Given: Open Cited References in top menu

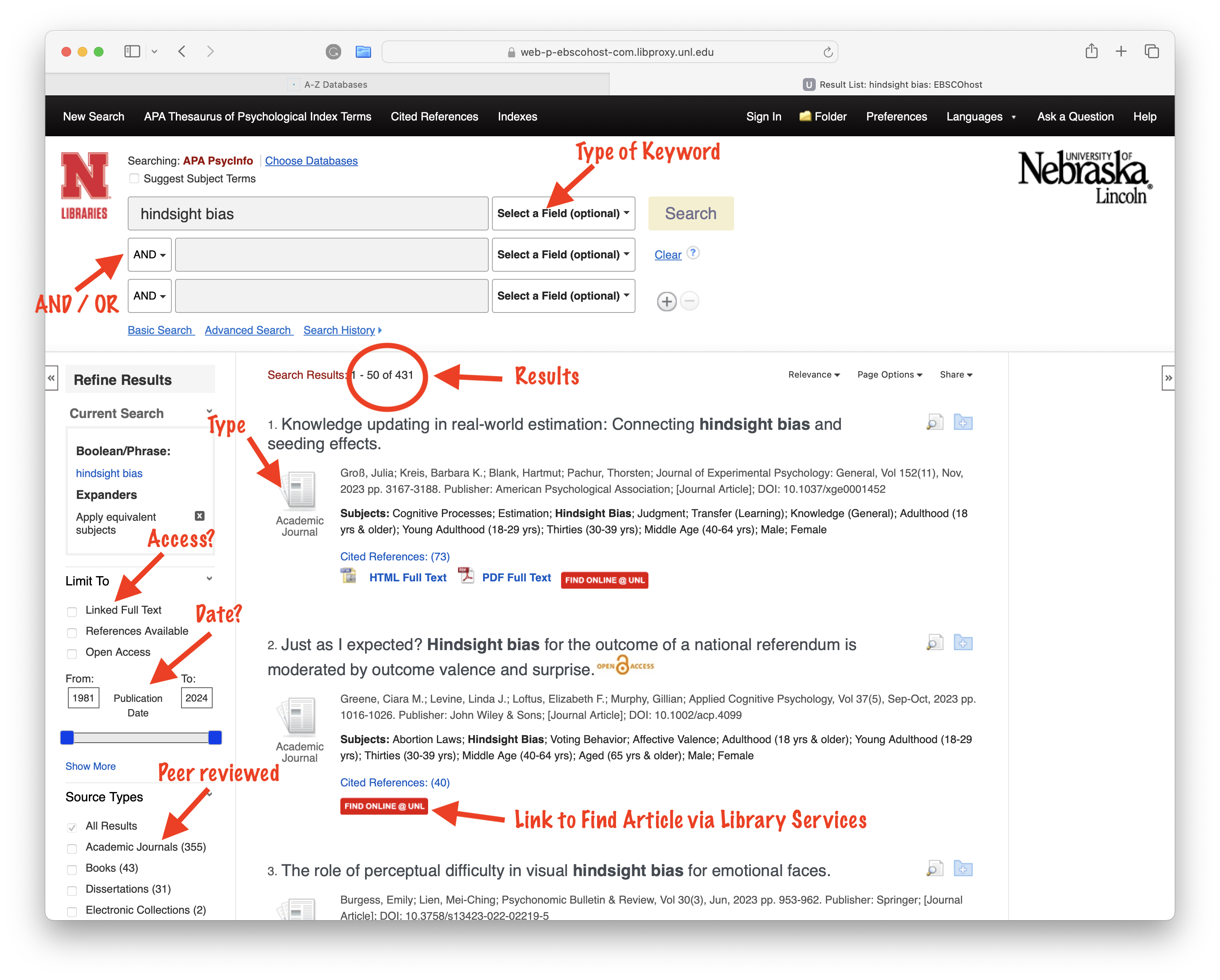Looking at the screenshot, I should (x=434, y=116).
